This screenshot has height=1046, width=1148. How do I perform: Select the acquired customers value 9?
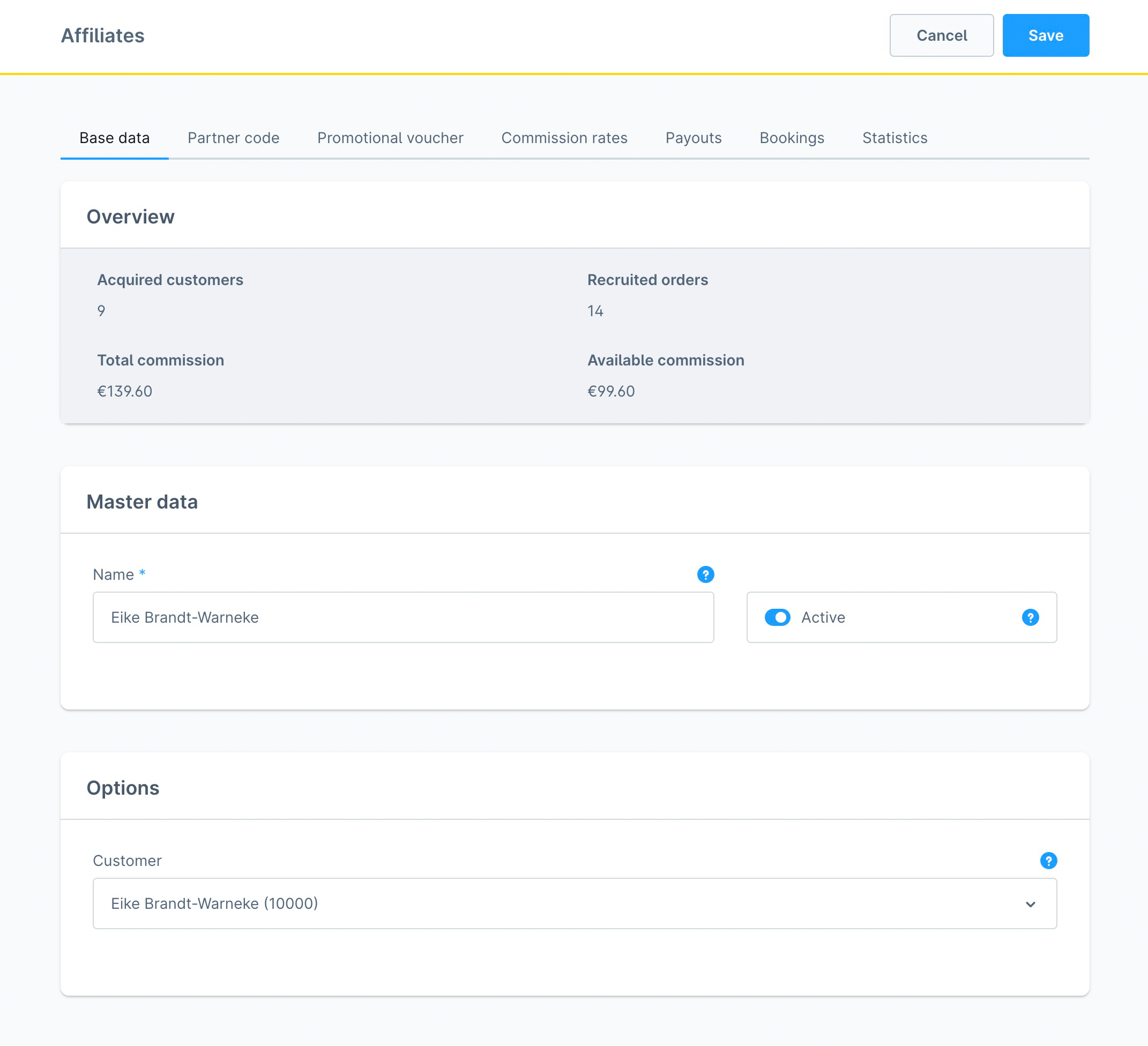click(x=101, y=311)
